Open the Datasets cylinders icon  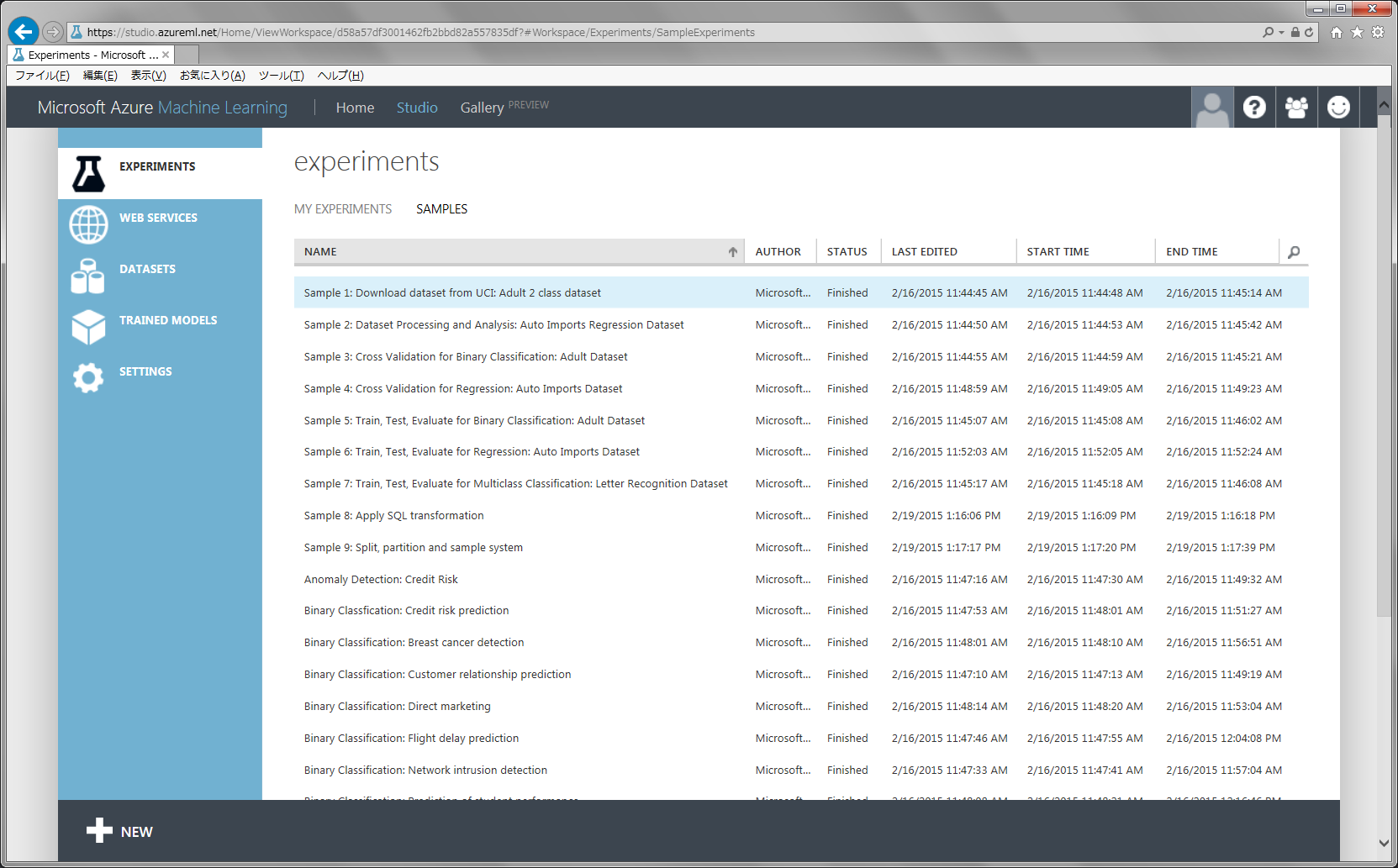coord(88,276)
